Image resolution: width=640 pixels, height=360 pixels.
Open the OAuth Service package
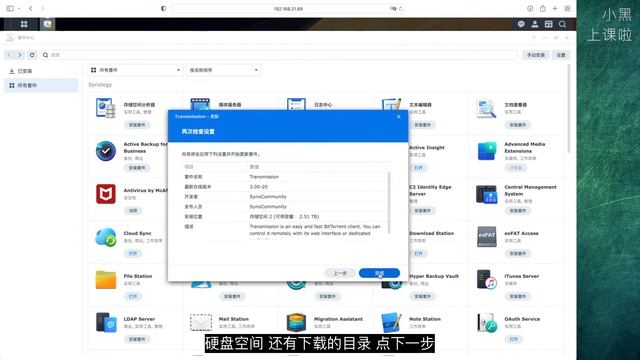click(x=513, y=339)
